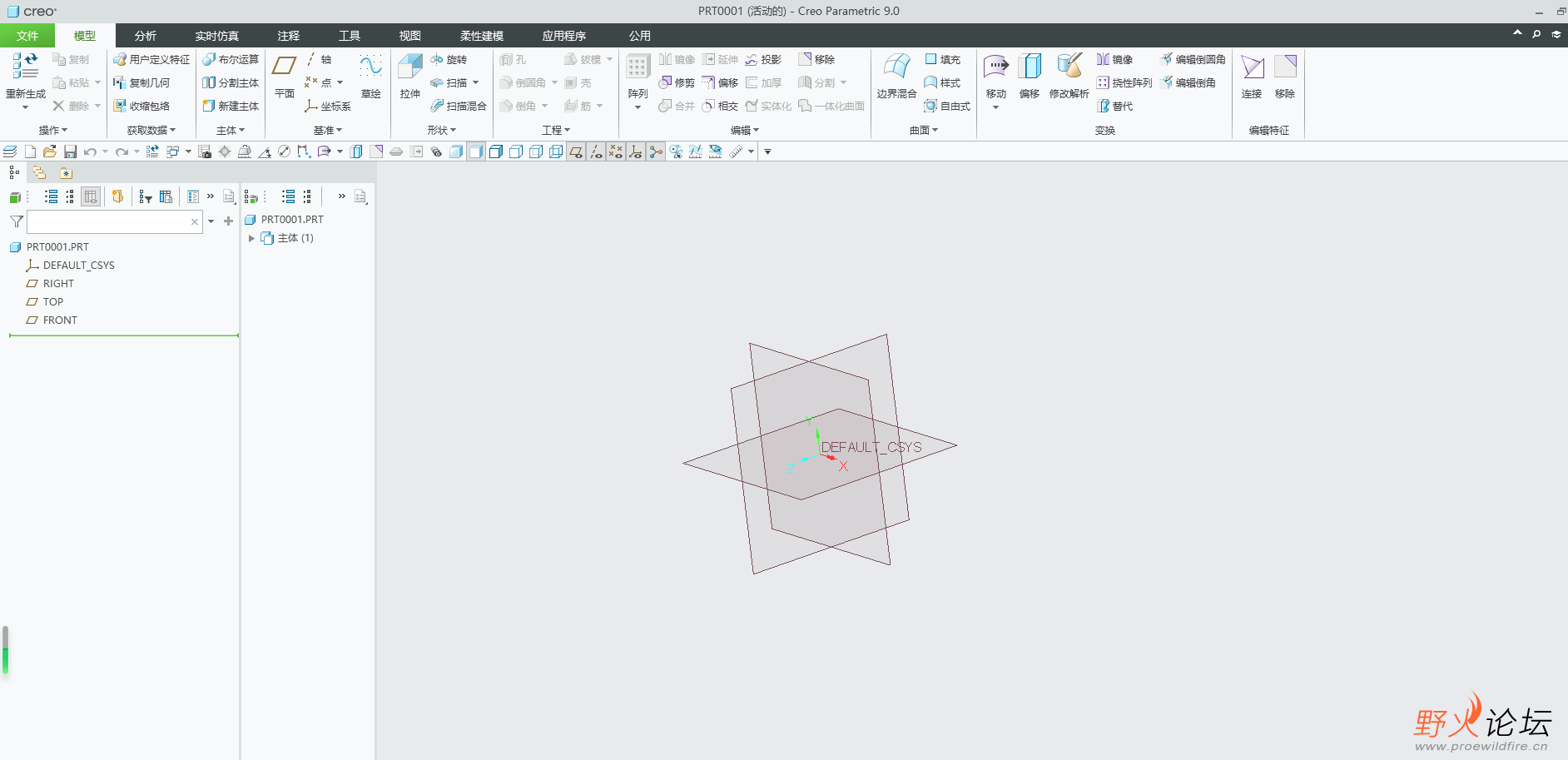Viewport: 1568px width, 760px height.
Task: Click the Attach (连接) tool
Action: [1252, 77]
